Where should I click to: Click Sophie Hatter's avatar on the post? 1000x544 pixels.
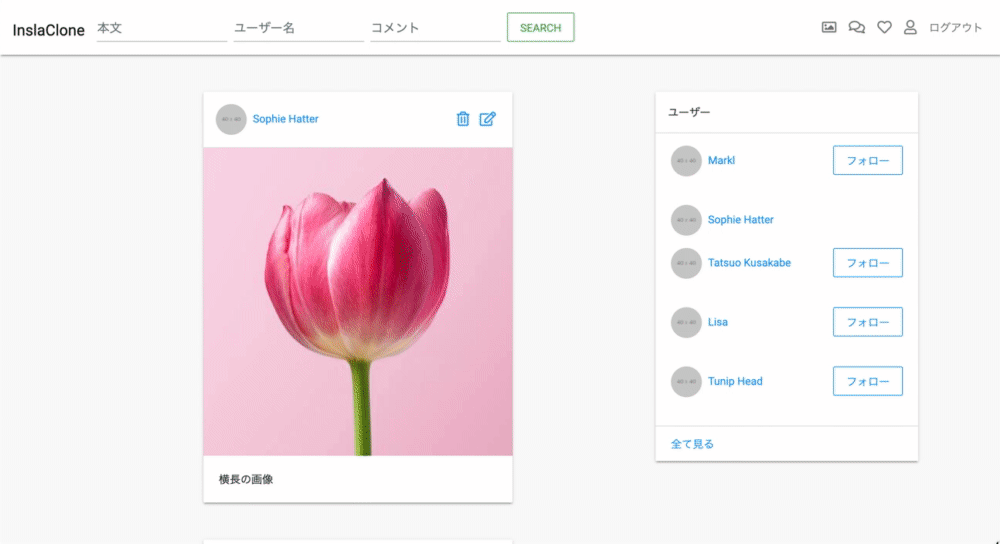click(x=231, y=119)
